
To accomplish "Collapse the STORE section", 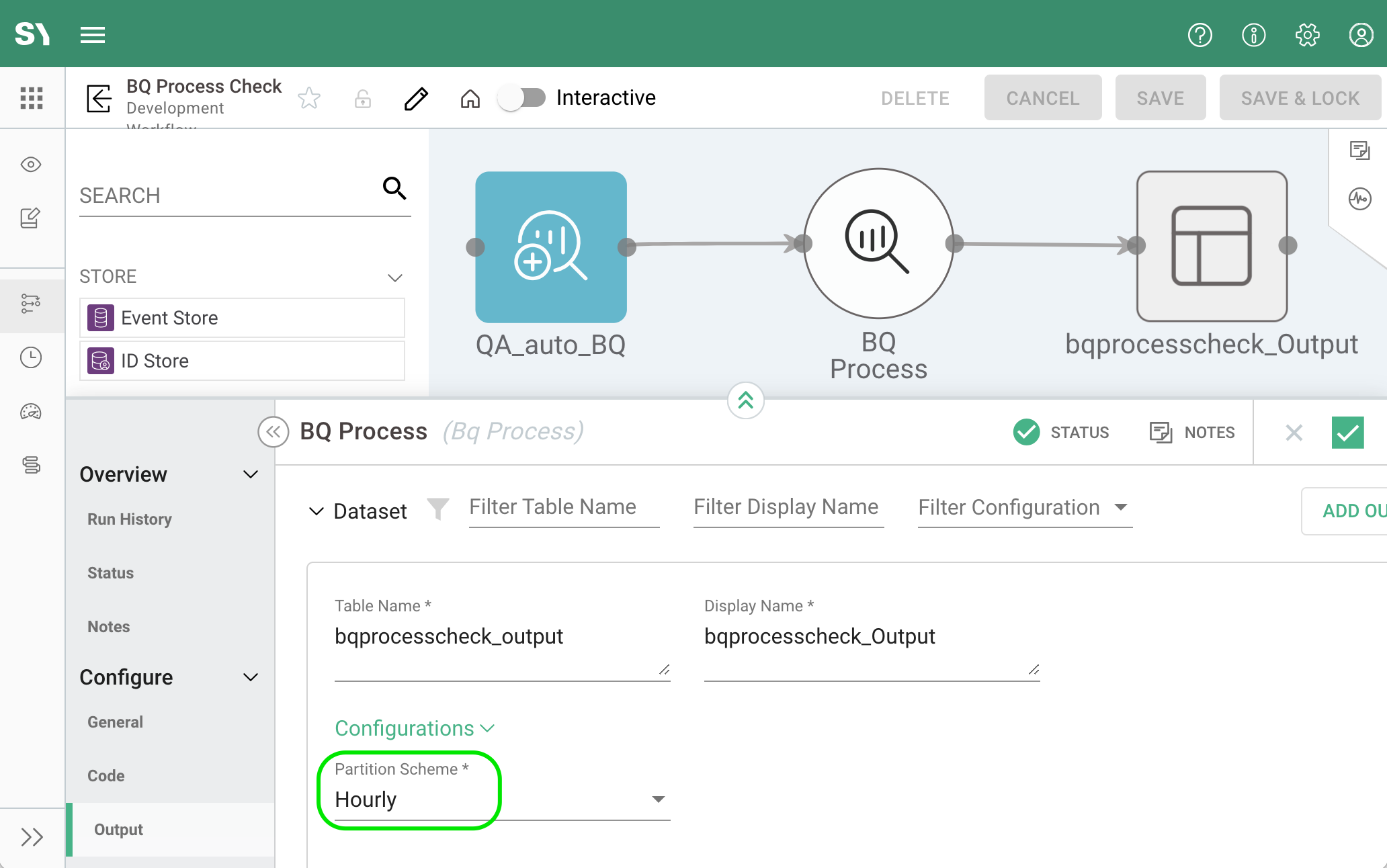I will coord(394,277).
